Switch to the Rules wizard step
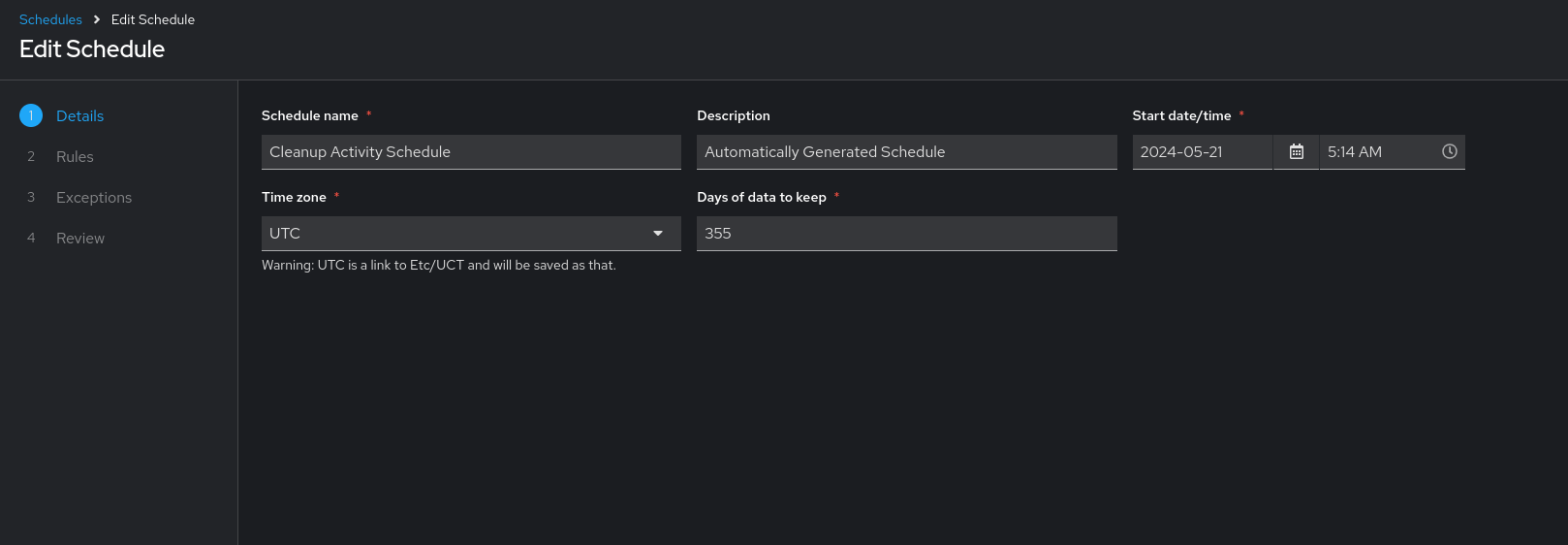The height and width of the screenshot is (545, 1568). [x=75, y=157]
